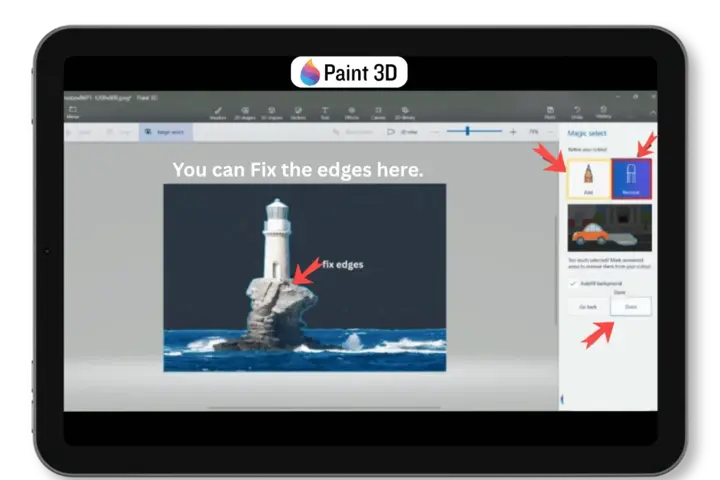The height and width of the screenshot is (480, 720).
Task: Select the Brushes tool
Action: 218,112
